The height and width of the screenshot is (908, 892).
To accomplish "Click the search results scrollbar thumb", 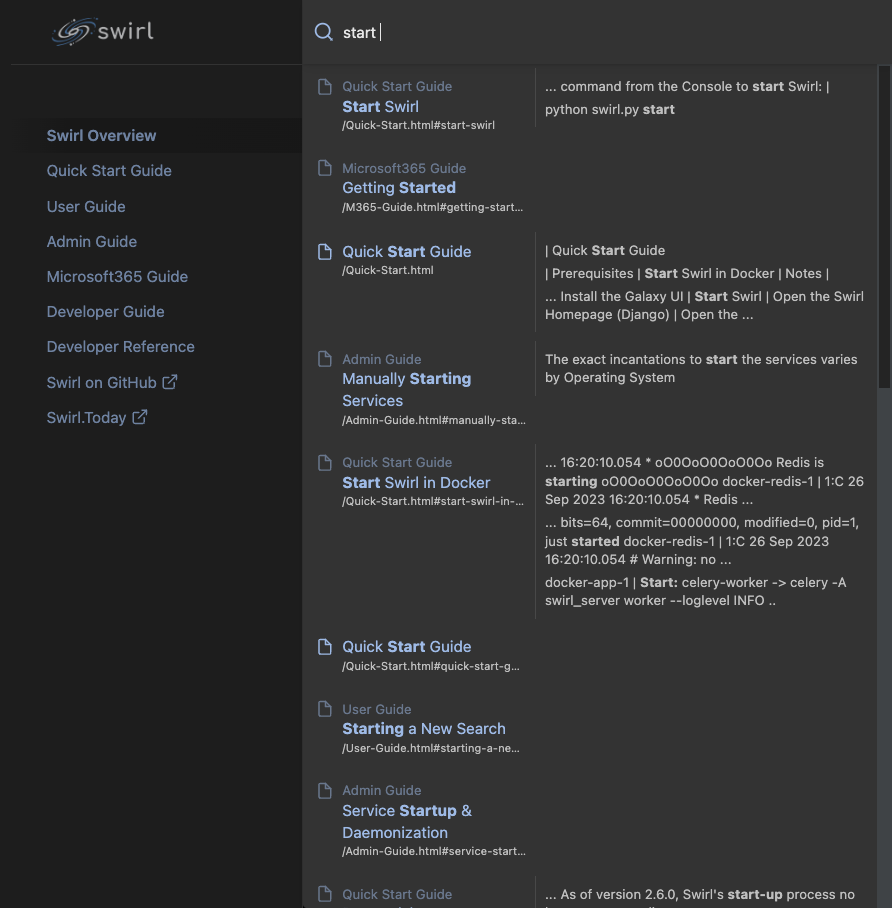I will coord(884,227).
